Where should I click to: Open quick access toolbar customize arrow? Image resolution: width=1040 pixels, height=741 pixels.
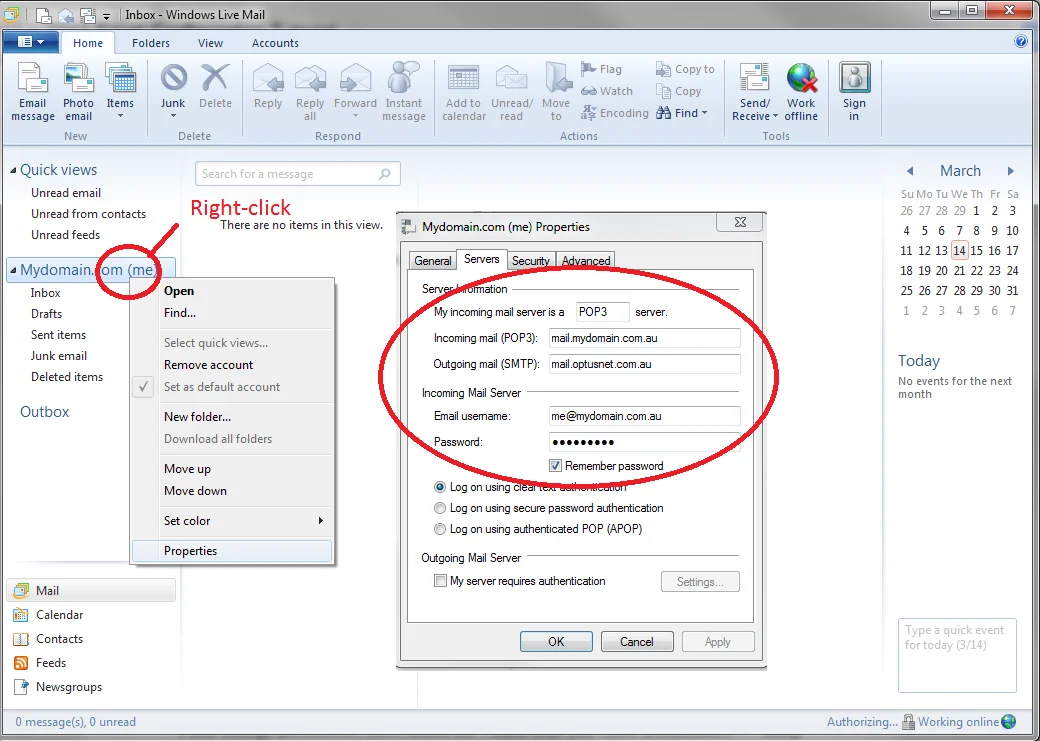(107, 15)
